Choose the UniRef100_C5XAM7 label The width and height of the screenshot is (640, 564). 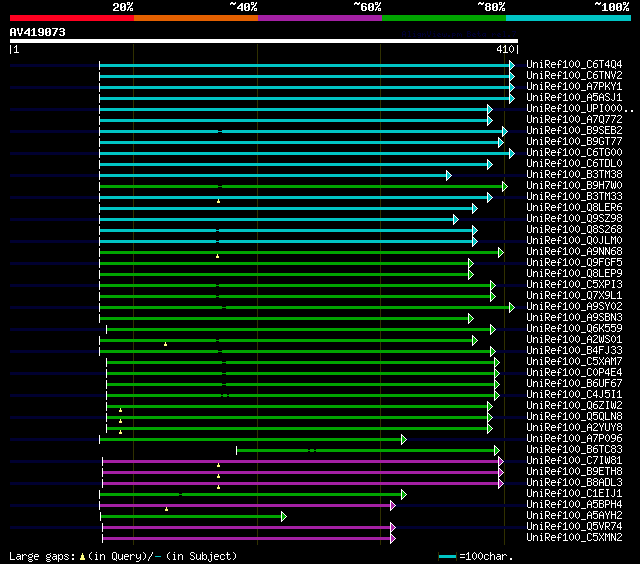click(574, 362)
